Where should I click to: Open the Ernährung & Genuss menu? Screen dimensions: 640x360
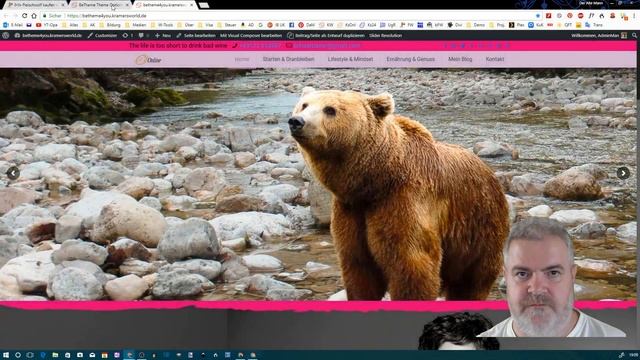tap(411, 59)
